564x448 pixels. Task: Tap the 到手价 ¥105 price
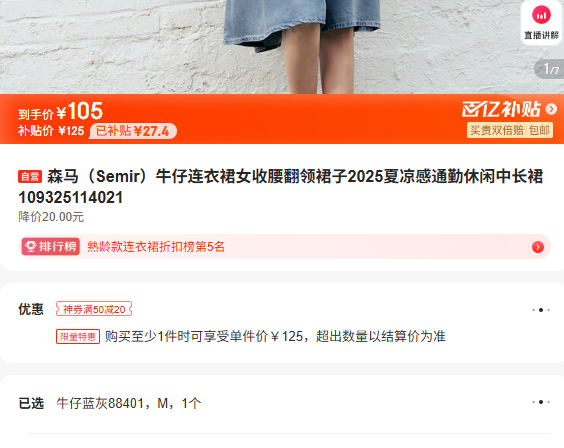coord(60,111)
